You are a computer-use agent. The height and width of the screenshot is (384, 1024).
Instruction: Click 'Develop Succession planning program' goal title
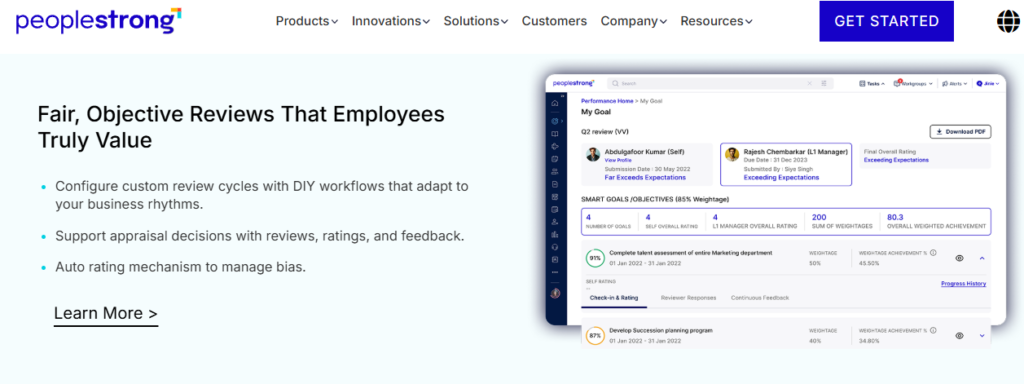(x=660, y=330)
